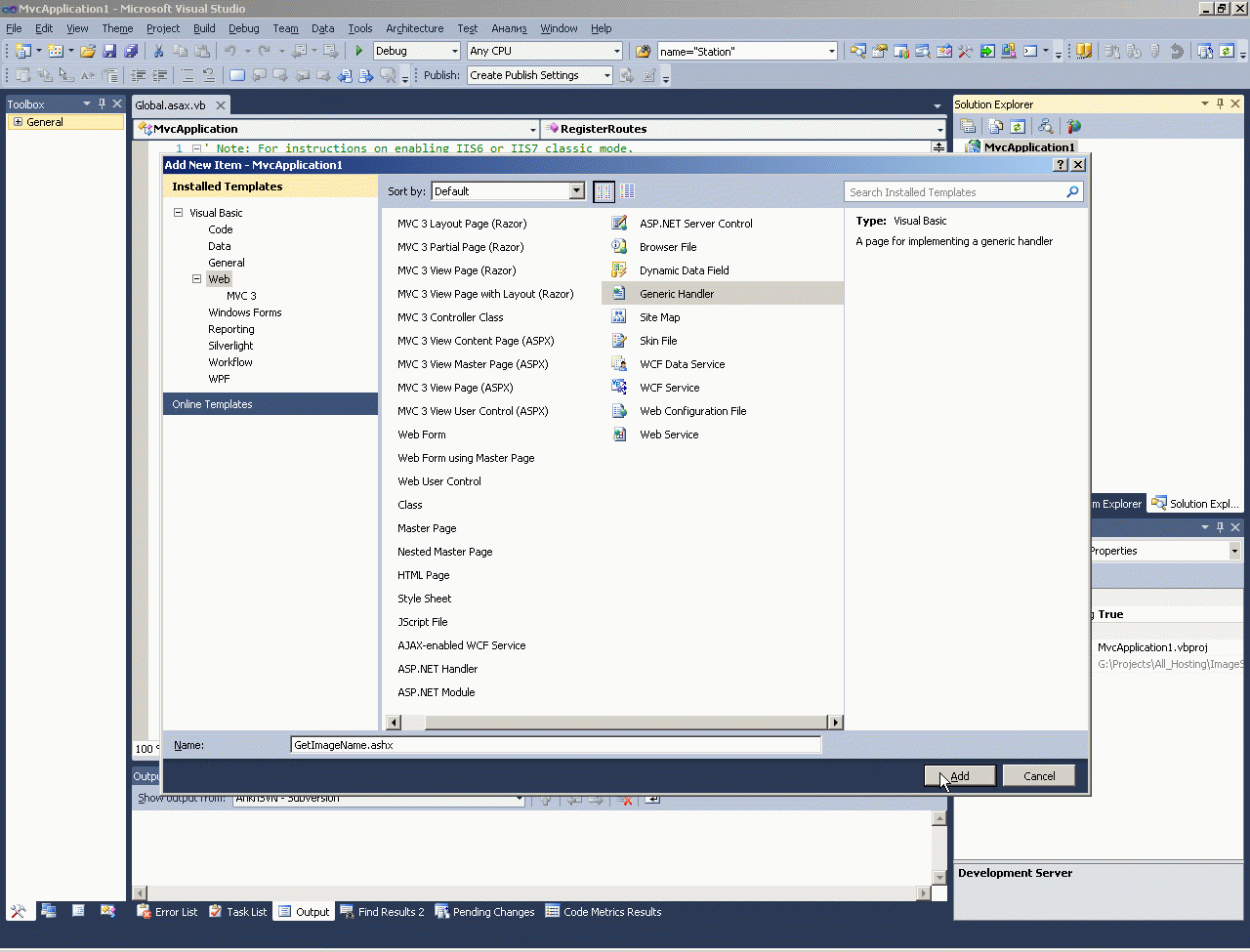Click the Cut scissors toolbar icon
1250x952 pixels.
[x=158, y=51]
